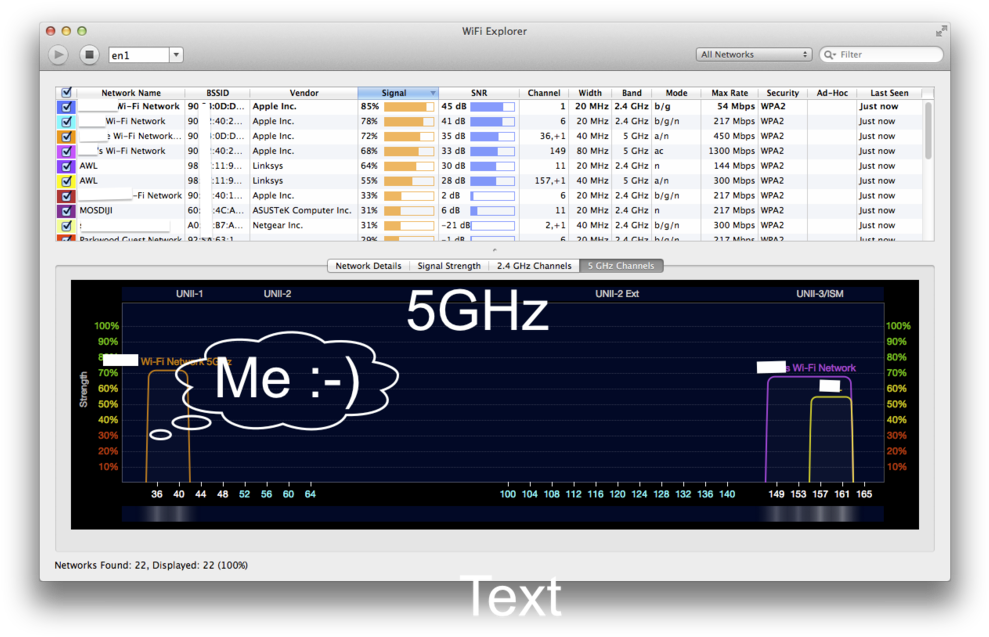The height and width of the screenshot is (637, 989).
Task: Click the play scan button
Action: [x=58, y=55]
